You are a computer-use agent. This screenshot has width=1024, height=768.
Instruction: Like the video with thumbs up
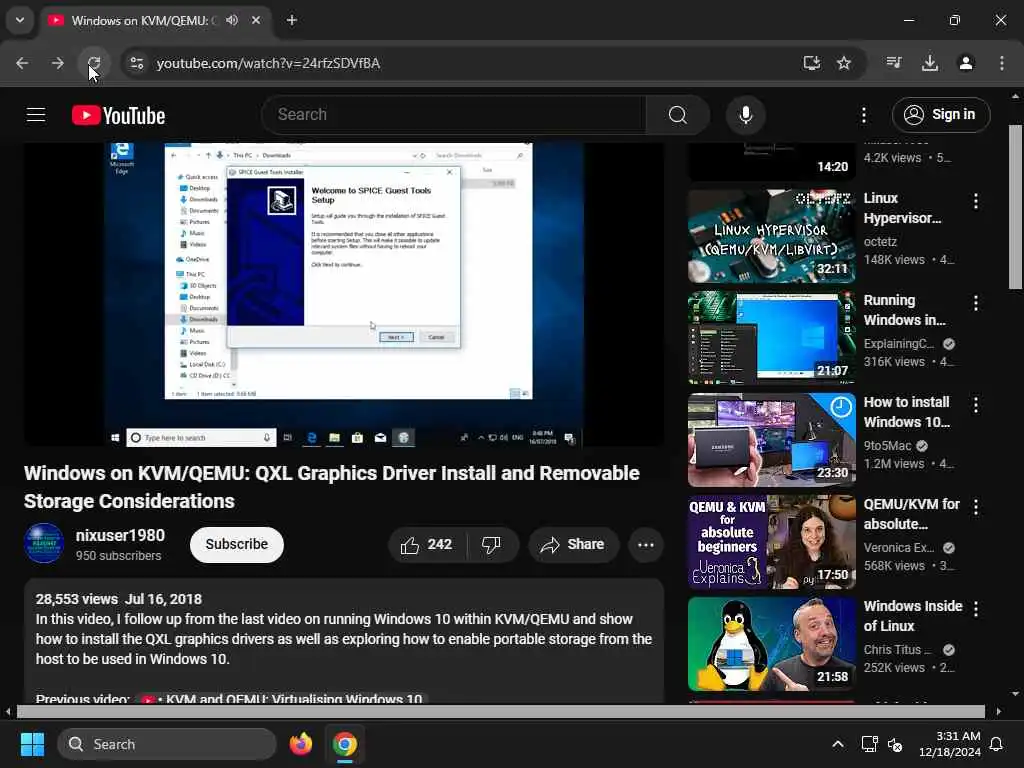426,545
